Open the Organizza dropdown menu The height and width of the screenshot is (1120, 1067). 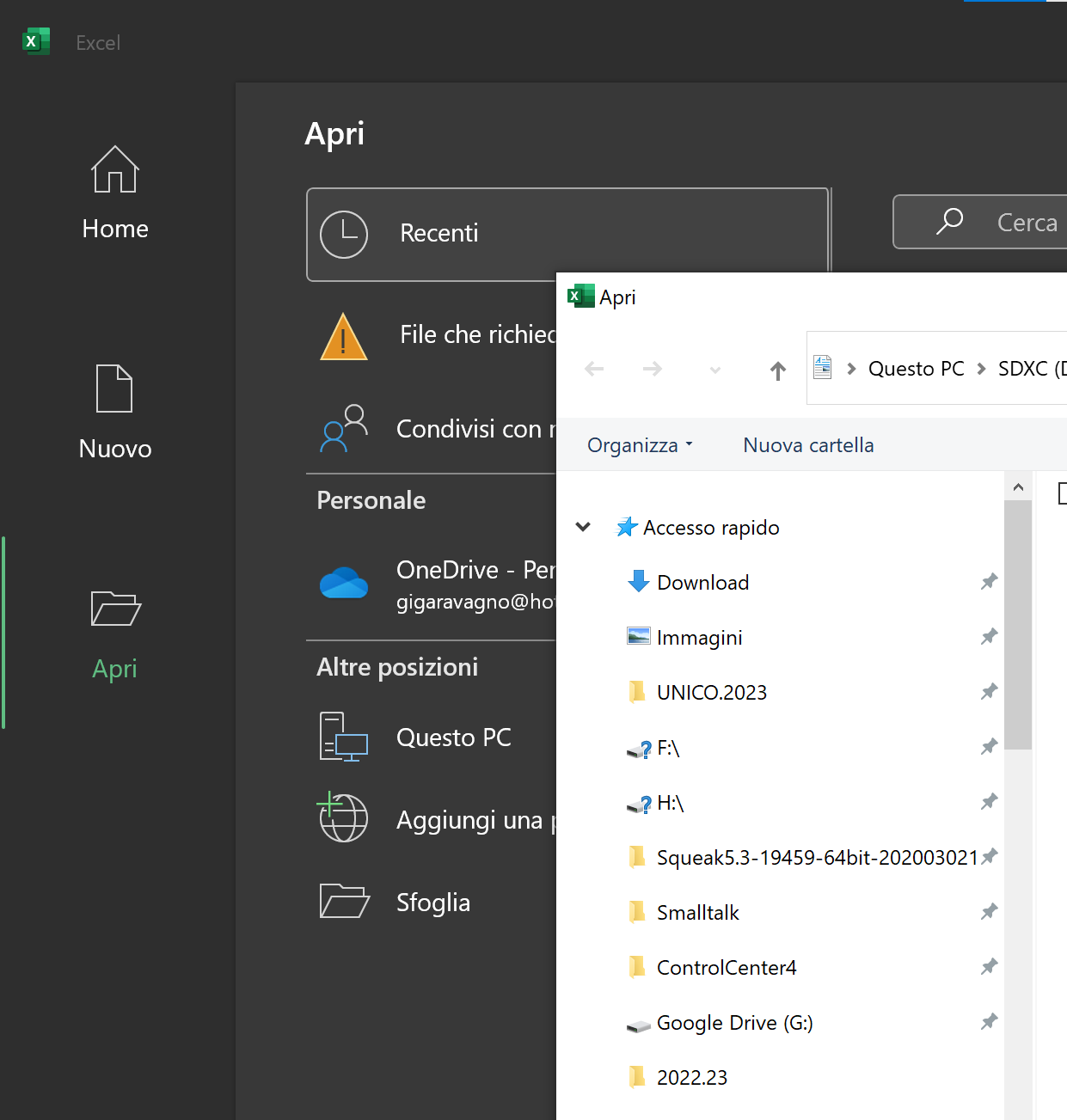[x=640, y=445]
